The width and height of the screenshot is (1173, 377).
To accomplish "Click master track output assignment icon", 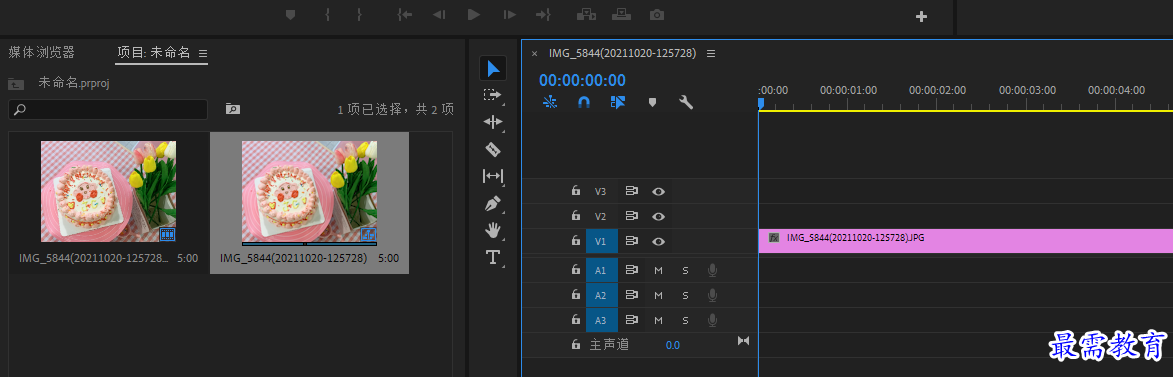I will pos(743,341).
